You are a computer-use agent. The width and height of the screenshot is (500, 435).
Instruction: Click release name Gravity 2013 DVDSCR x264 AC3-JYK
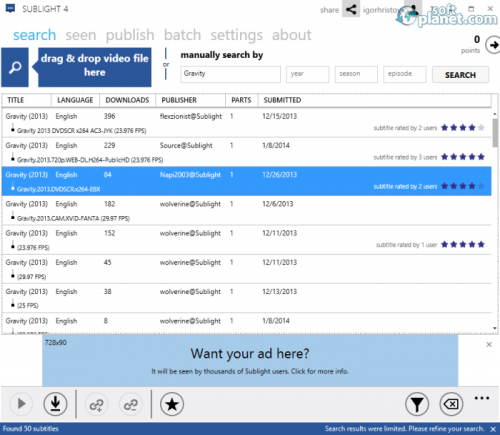[x=81, y=131]
